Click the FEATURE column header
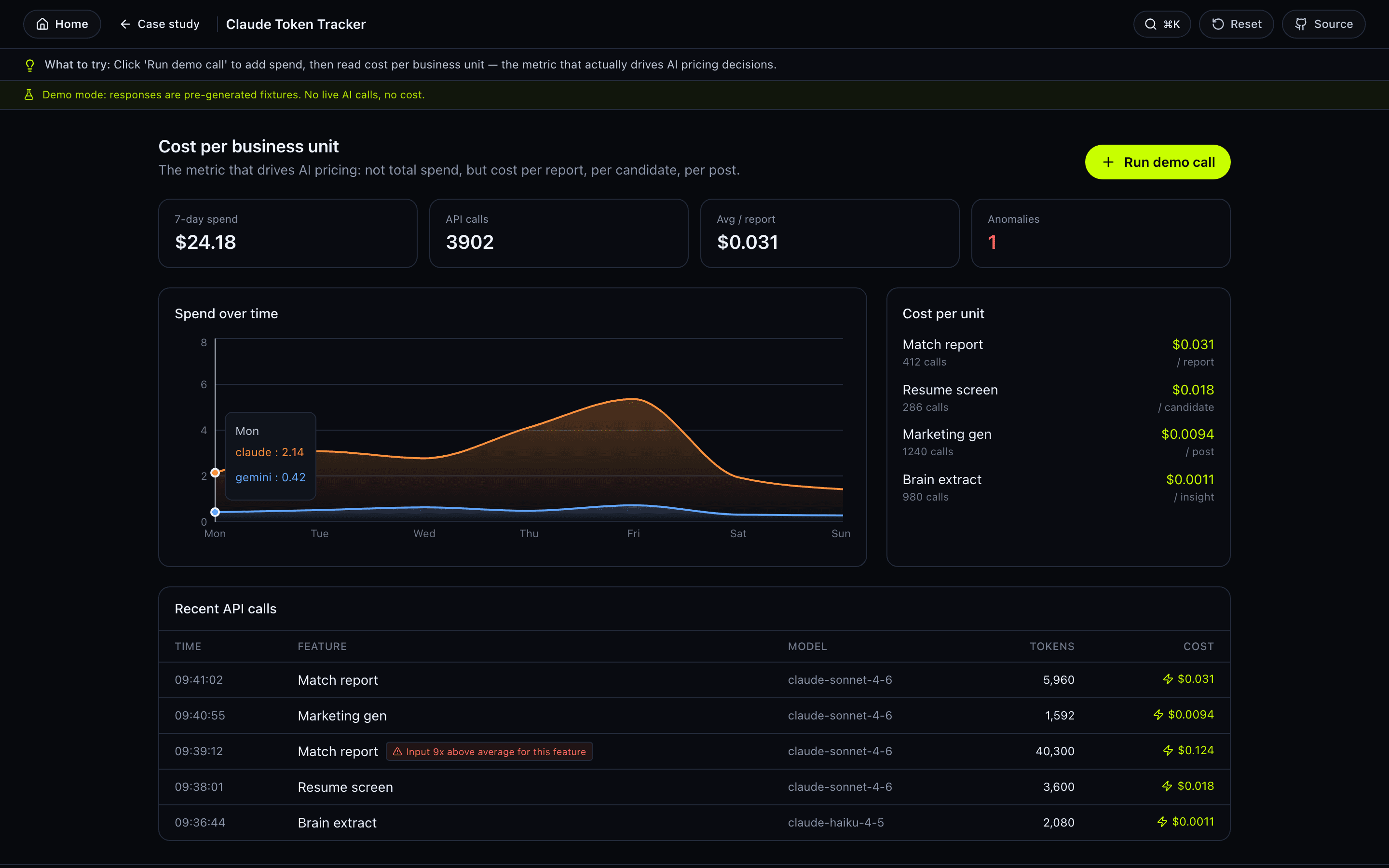 coord(322,646)
